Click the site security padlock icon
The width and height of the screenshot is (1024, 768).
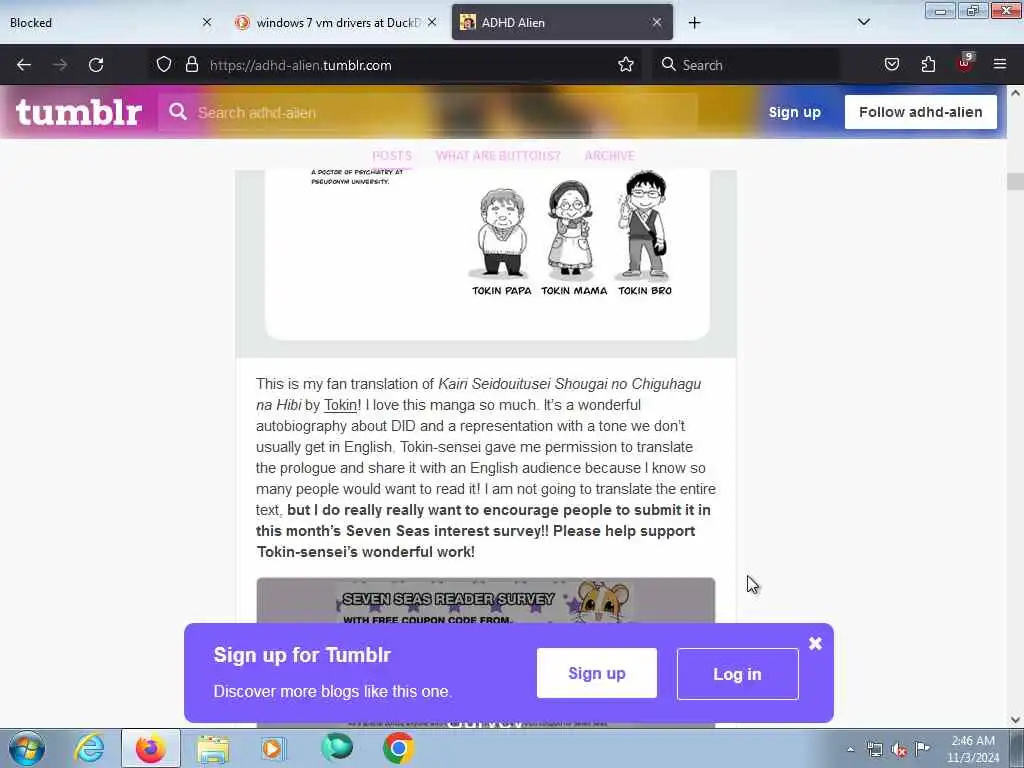click(x=191, y=64)
